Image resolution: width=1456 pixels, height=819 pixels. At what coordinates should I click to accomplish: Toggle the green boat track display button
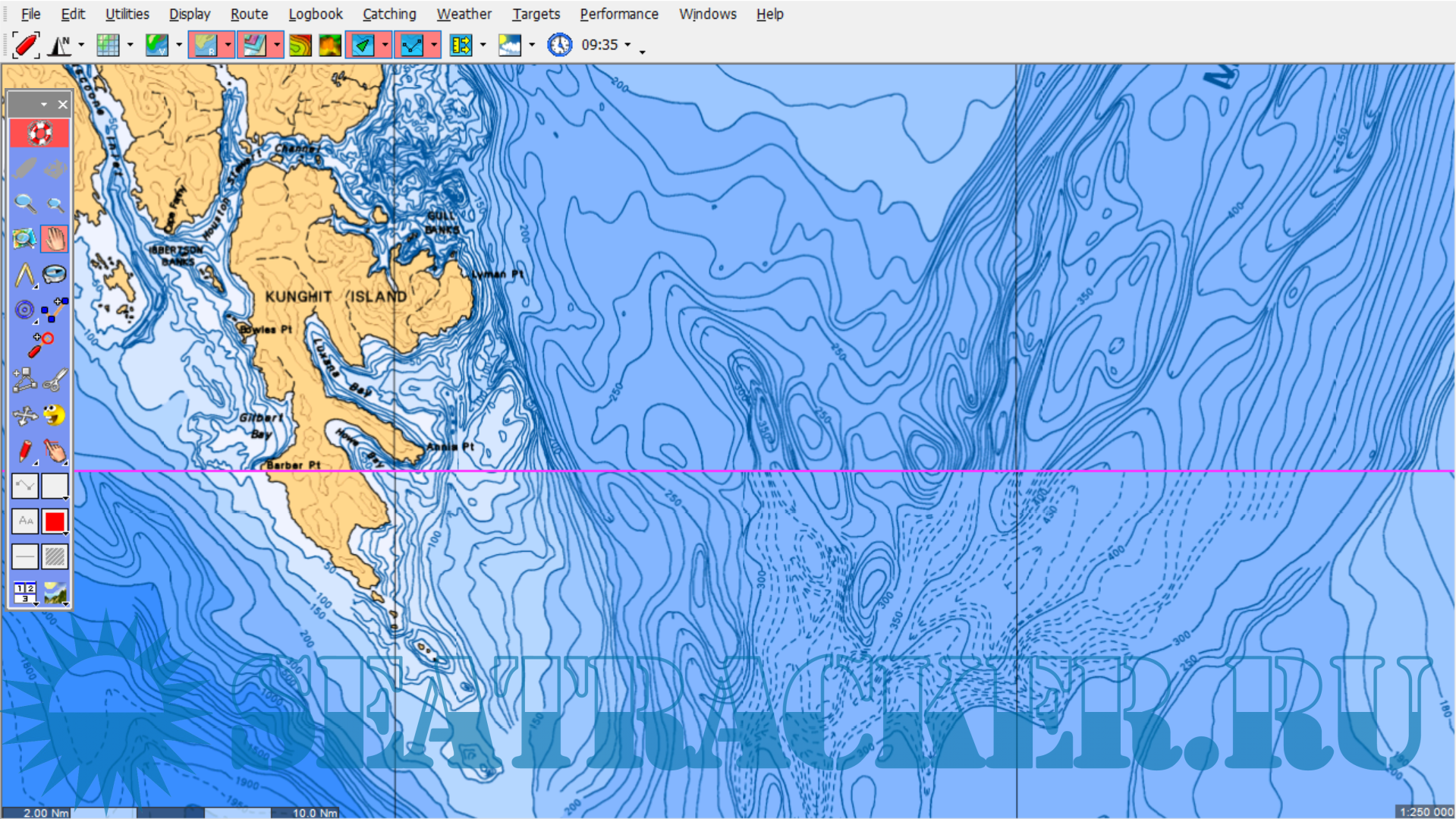363,45
